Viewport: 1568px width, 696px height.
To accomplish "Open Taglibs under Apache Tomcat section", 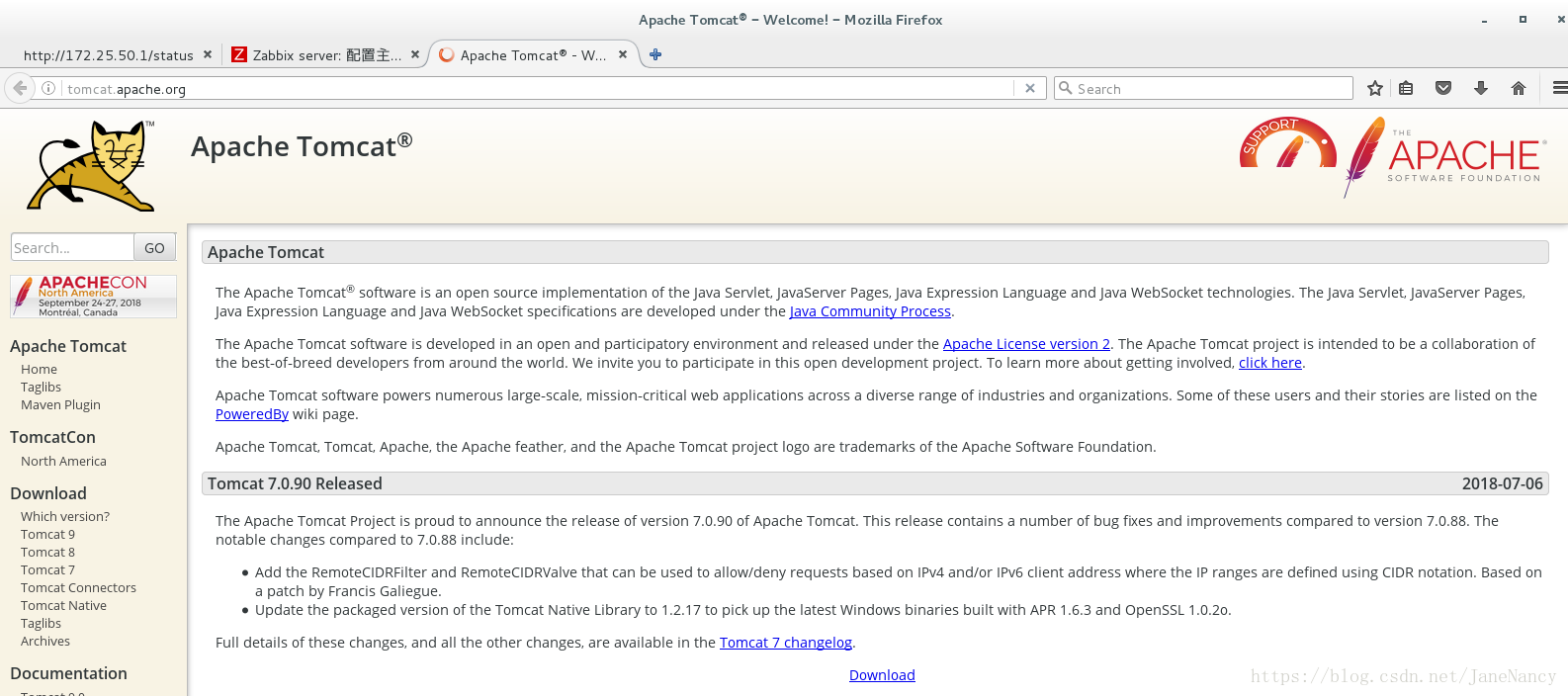I will tap(41, 387).
